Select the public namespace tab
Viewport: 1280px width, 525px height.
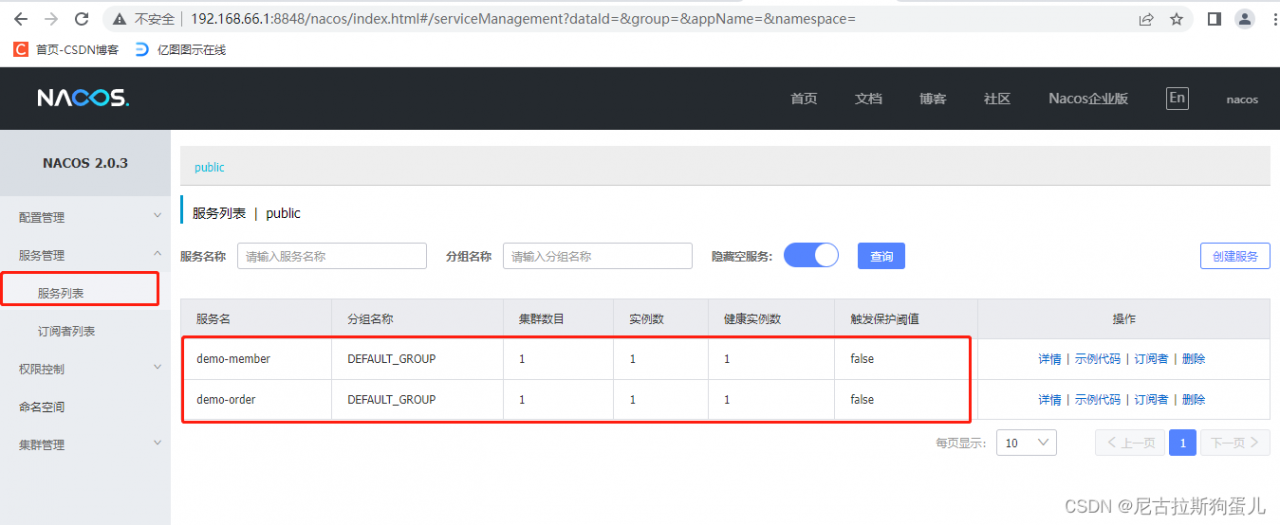pyautogui.click(x=209, y=167)
